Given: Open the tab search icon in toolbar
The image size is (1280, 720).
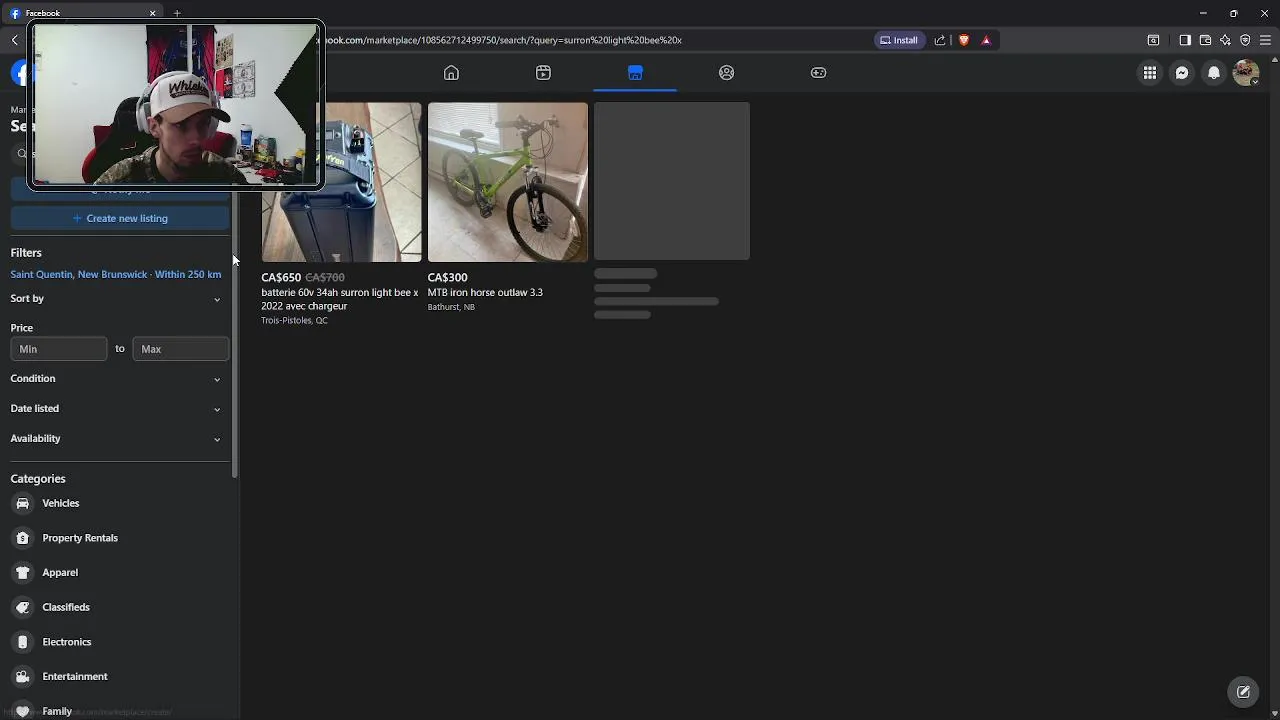Looking at the screenshot, I should pos(1153,40).
